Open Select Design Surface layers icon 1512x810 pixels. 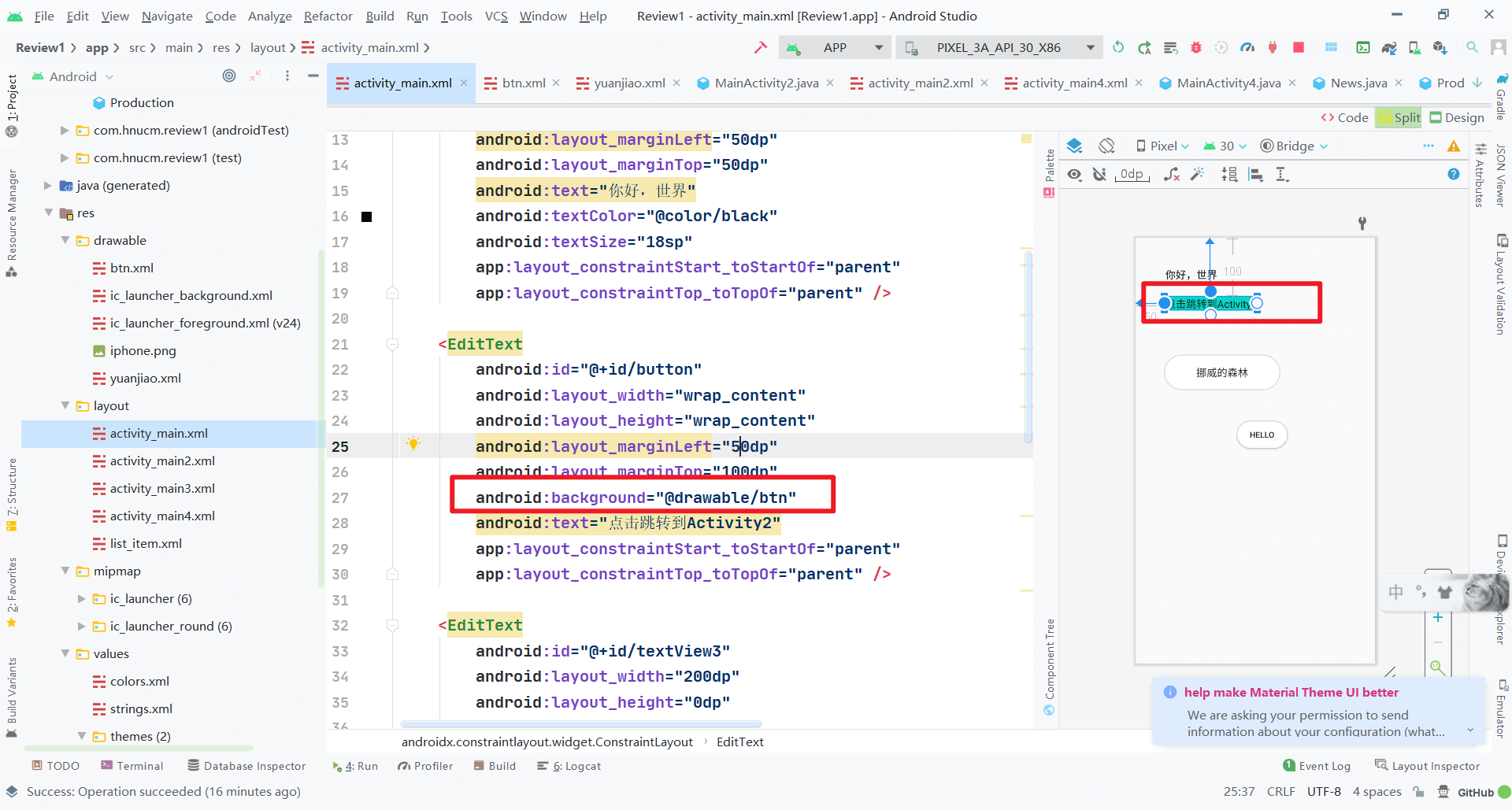(x=1074, y=146)
